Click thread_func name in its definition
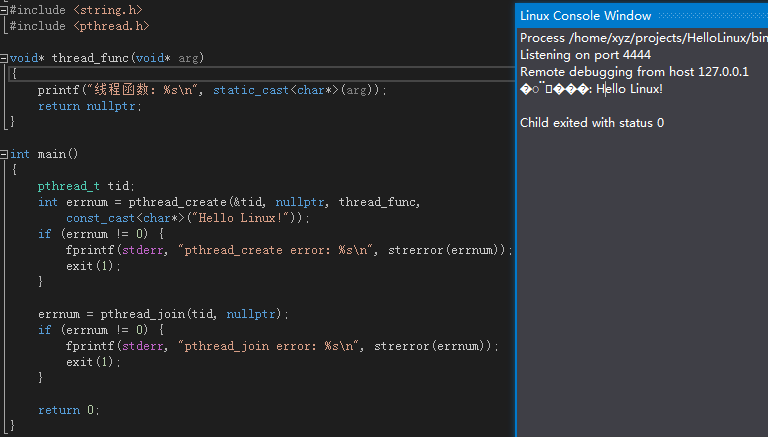Viewport: 768px width, 437px height. (90, 58)
